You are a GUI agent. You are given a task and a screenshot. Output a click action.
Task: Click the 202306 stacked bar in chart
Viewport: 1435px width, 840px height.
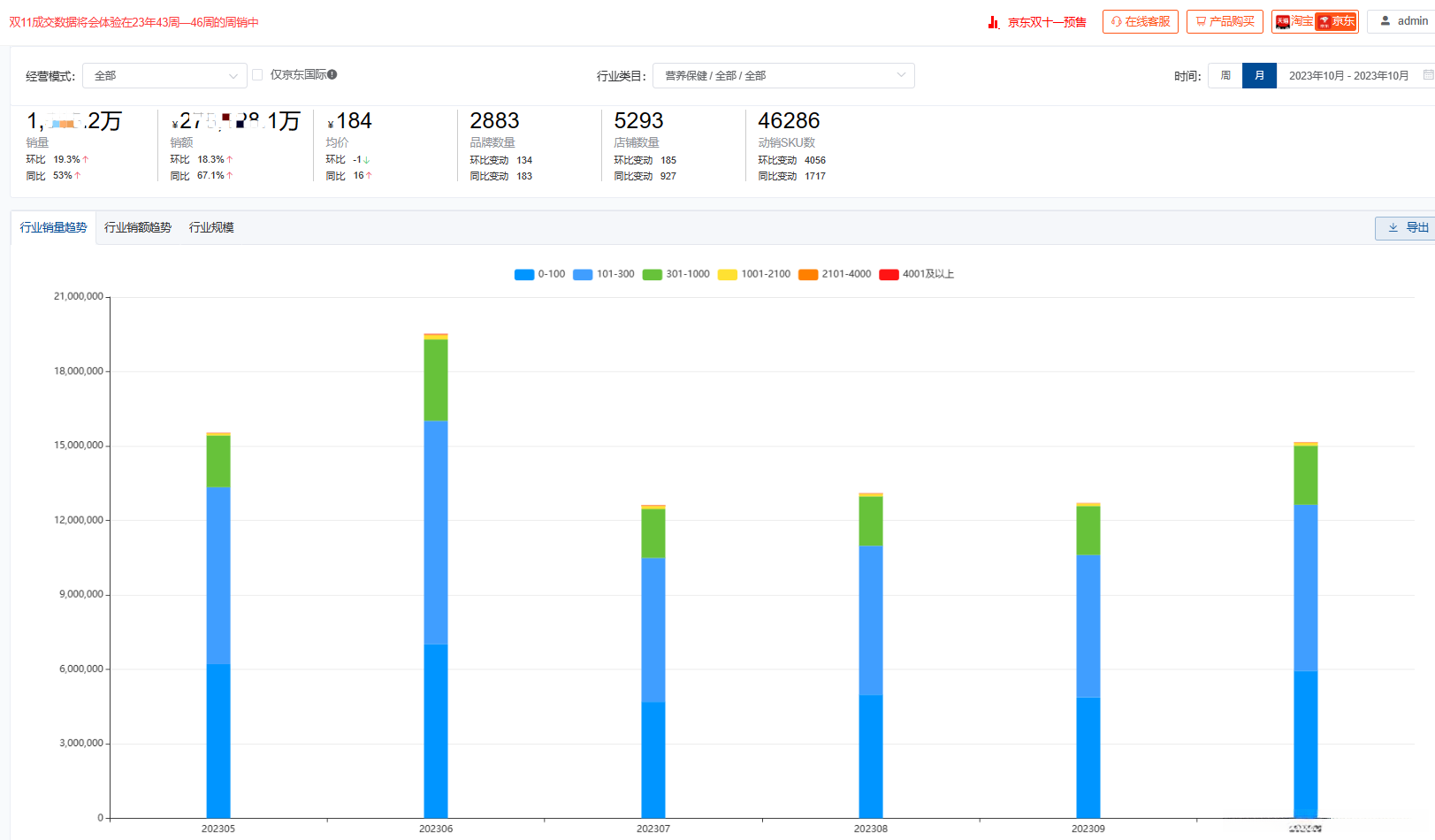pyautogui.click(x=436, y=576)
